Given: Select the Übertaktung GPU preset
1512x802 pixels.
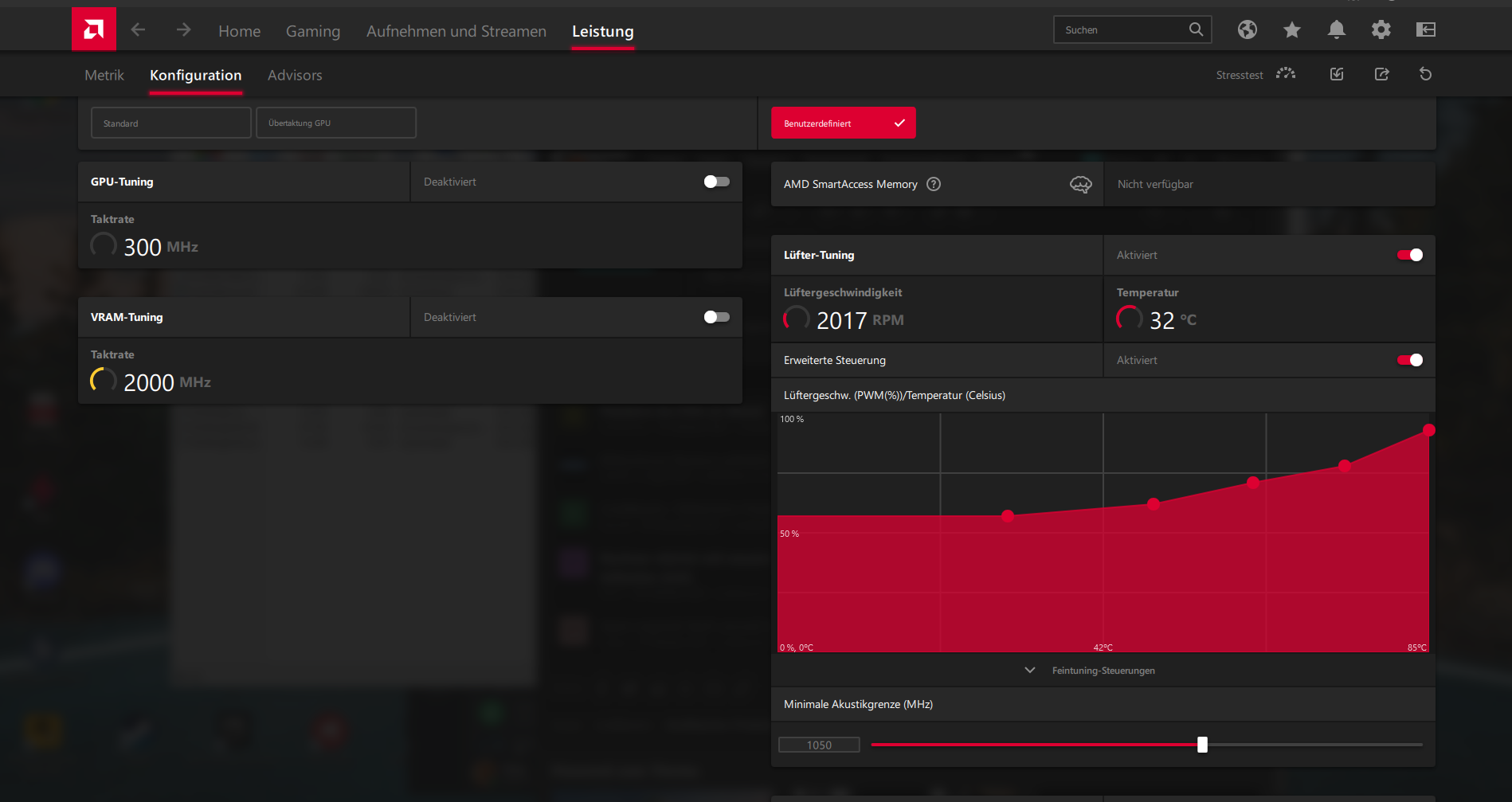Looking at the screenshot, I should coord(336,123).
